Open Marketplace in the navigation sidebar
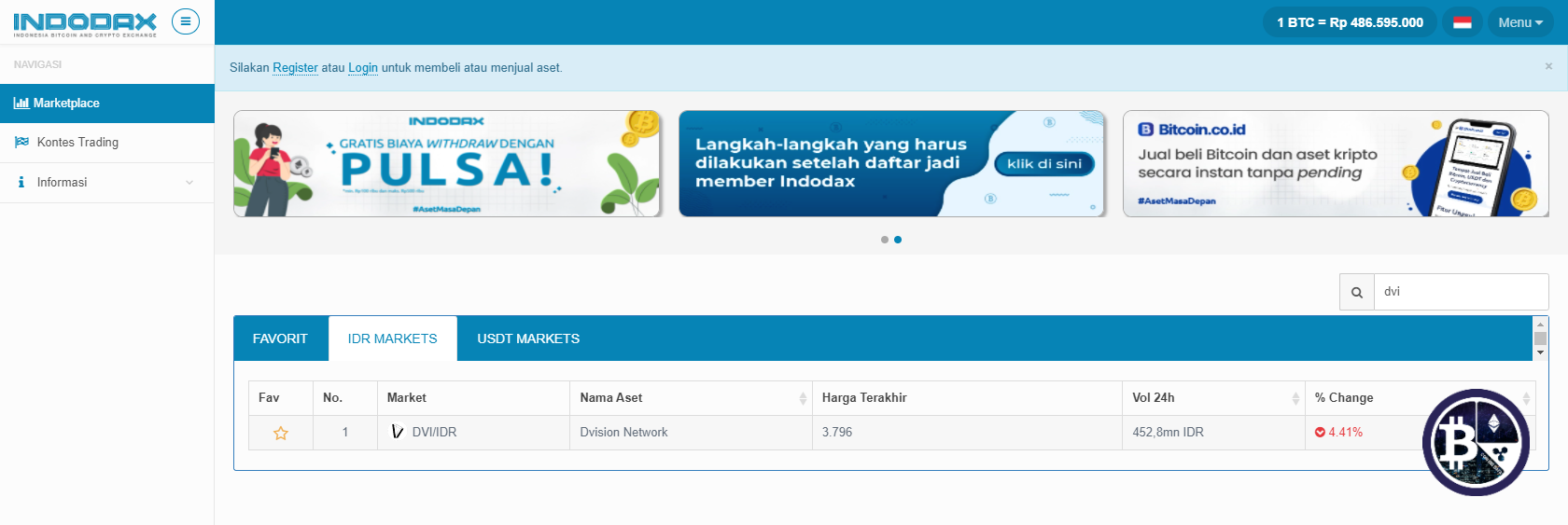This screenshot has width=1568, height=525. tap(107, 104)
